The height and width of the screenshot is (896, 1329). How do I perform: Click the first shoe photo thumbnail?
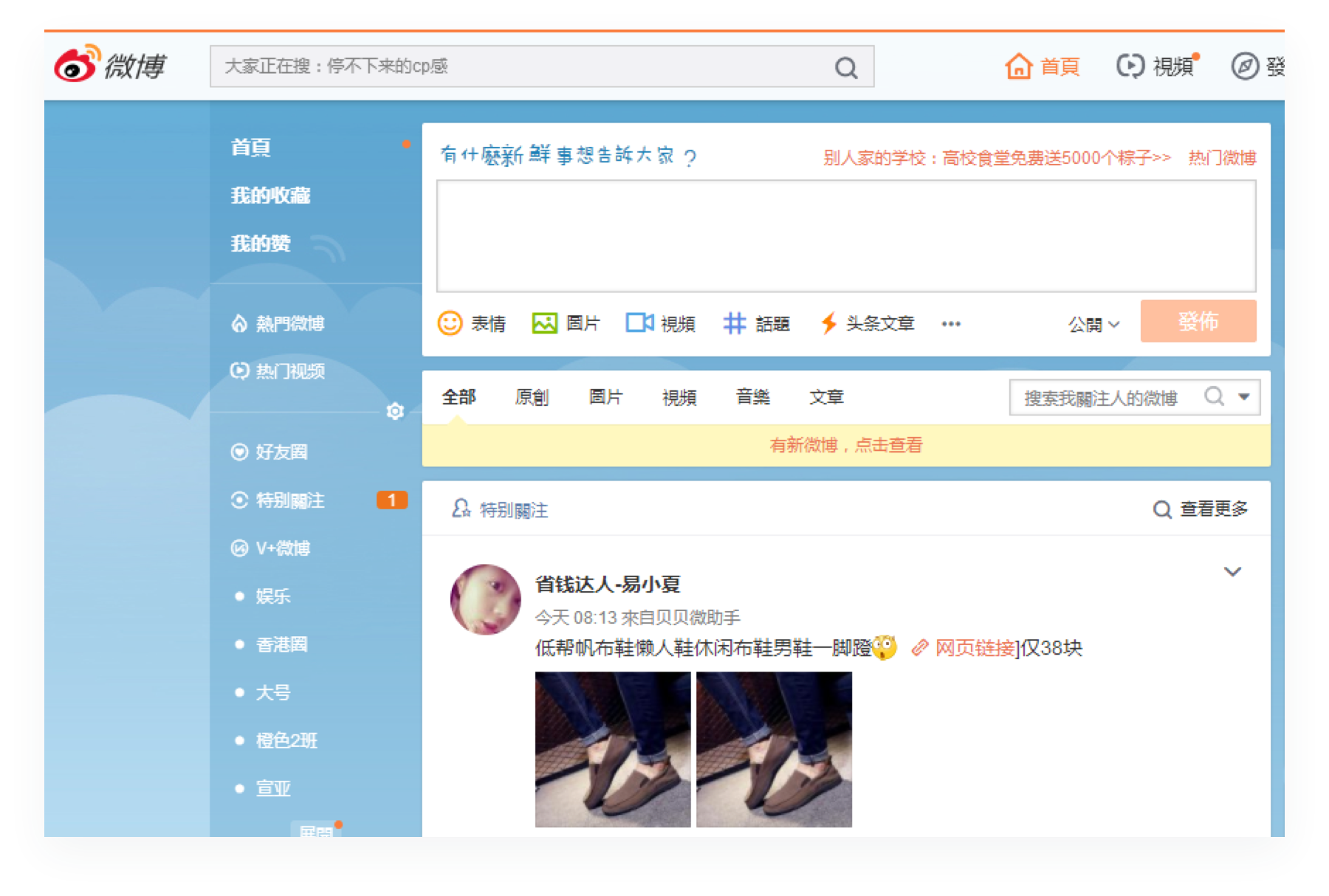point(613,749)
